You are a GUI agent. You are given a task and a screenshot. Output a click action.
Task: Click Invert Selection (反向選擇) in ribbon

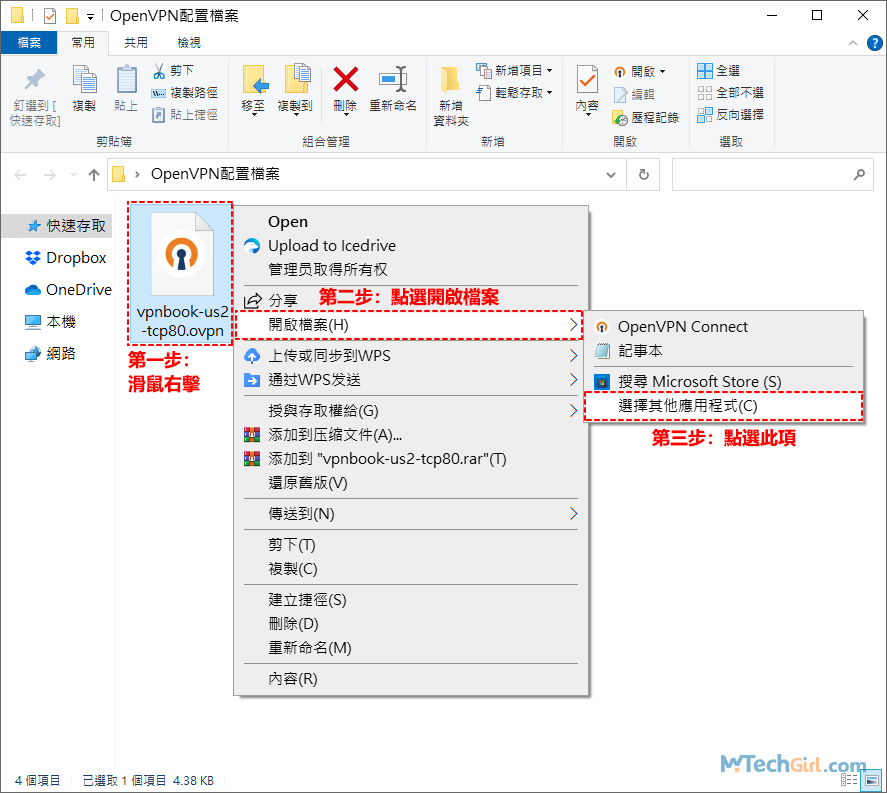[705, 115]
